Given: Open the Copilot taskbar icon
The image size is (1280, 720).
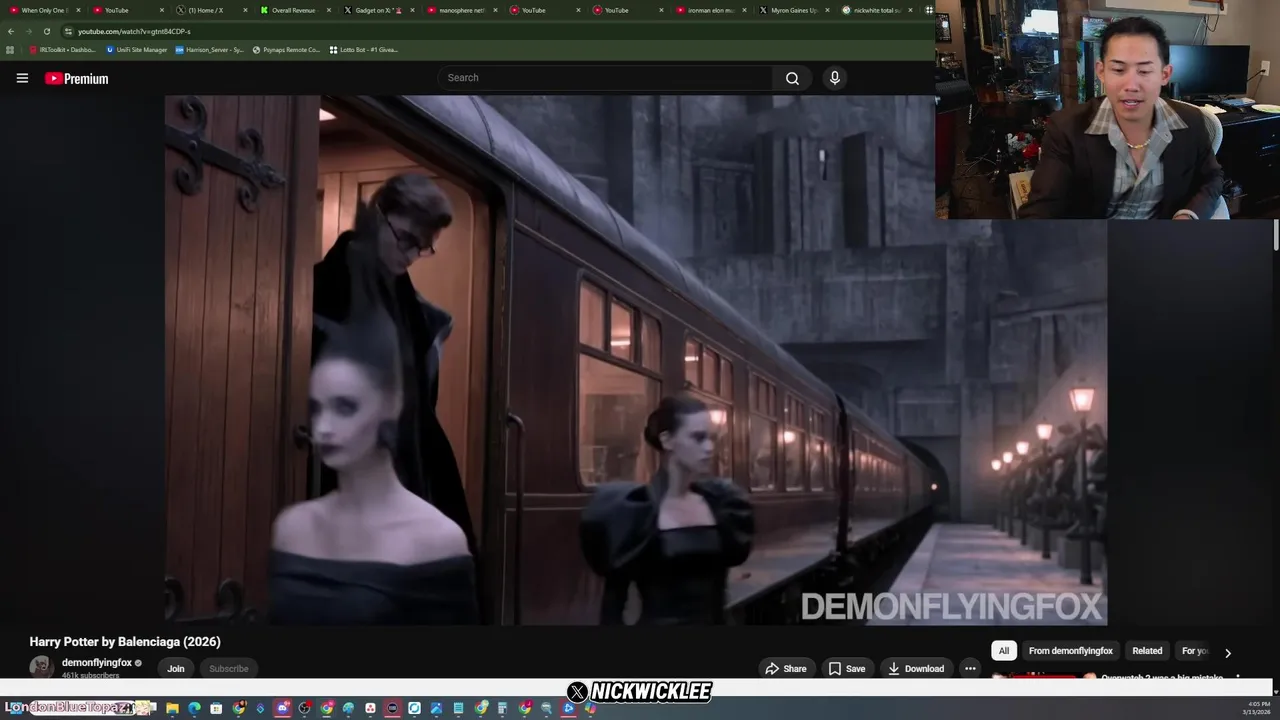Looking at the screenshot, I should [590, 708].
